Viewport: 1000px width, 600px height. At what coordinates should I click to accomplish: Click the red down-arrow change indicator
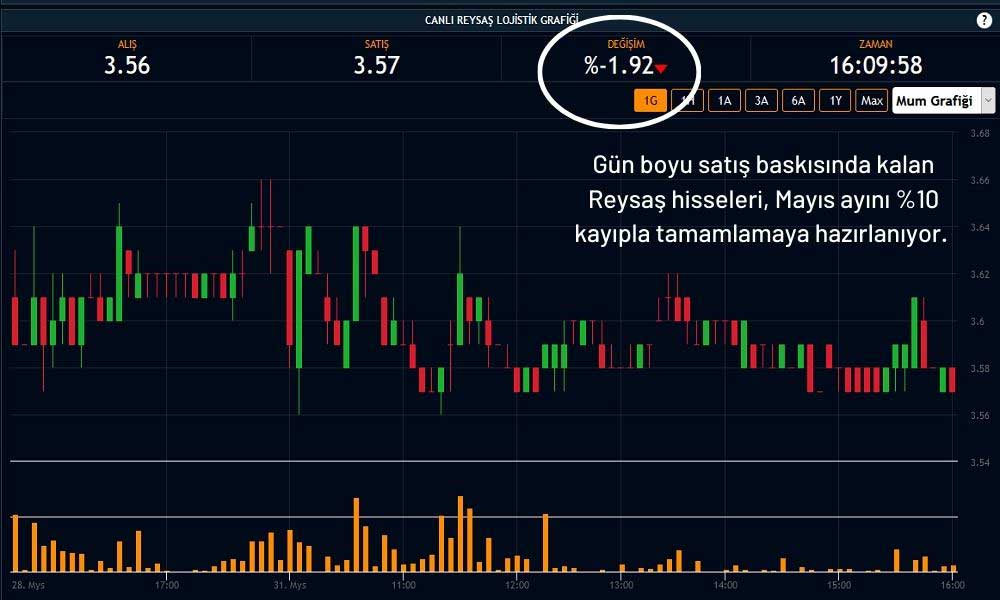point(661,69)
